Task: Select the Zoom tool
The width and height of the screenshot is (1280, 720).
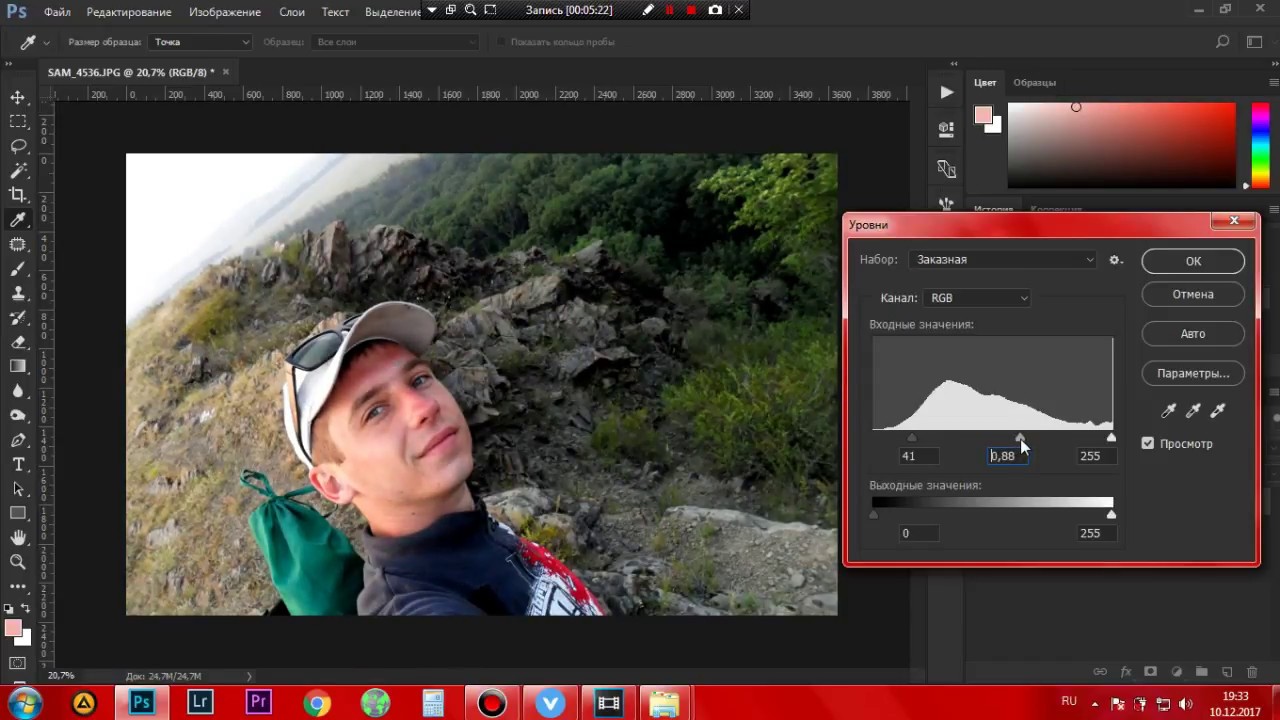Action: click(18, 562)
